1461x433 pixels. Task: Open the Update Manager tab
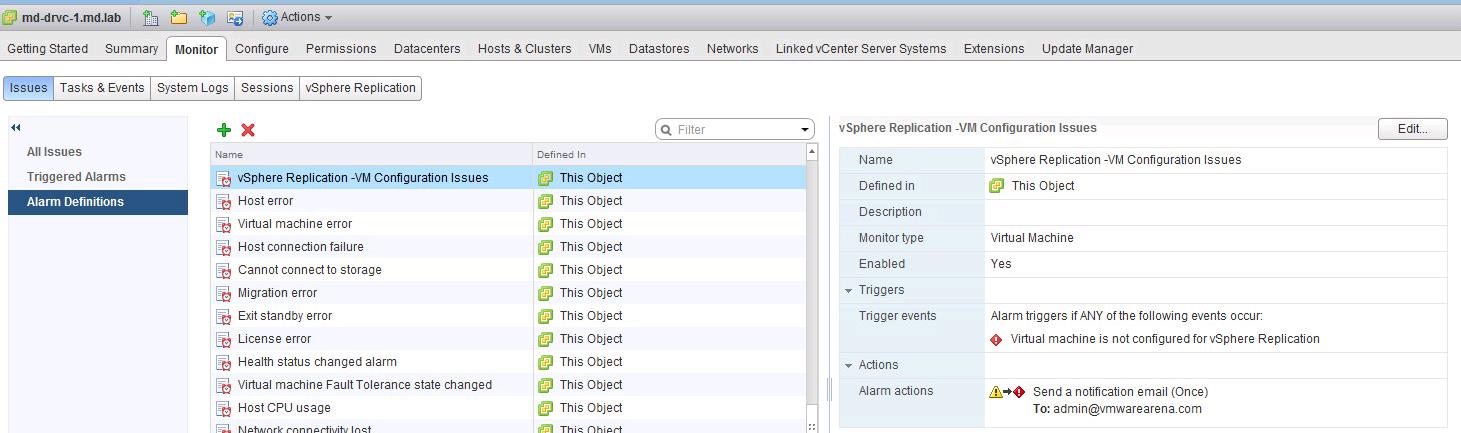1087,49
